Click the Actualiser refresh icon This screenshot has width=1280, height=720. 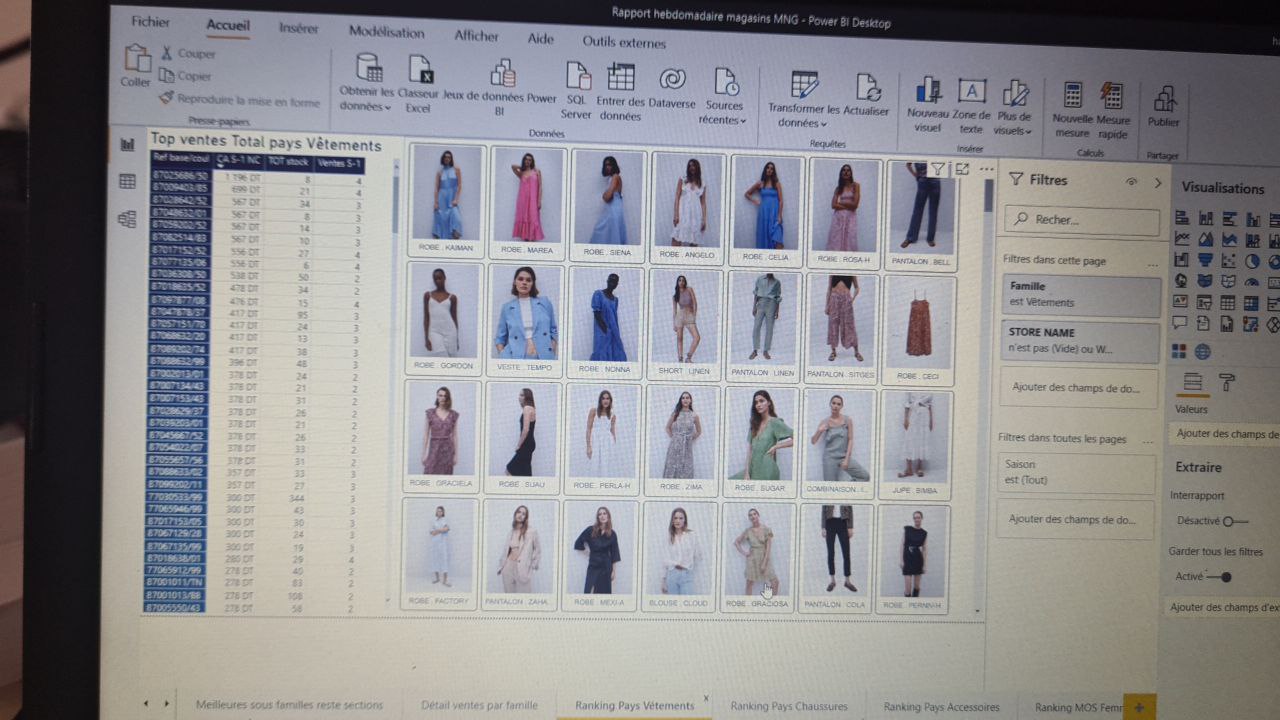[x=866, y=87]
